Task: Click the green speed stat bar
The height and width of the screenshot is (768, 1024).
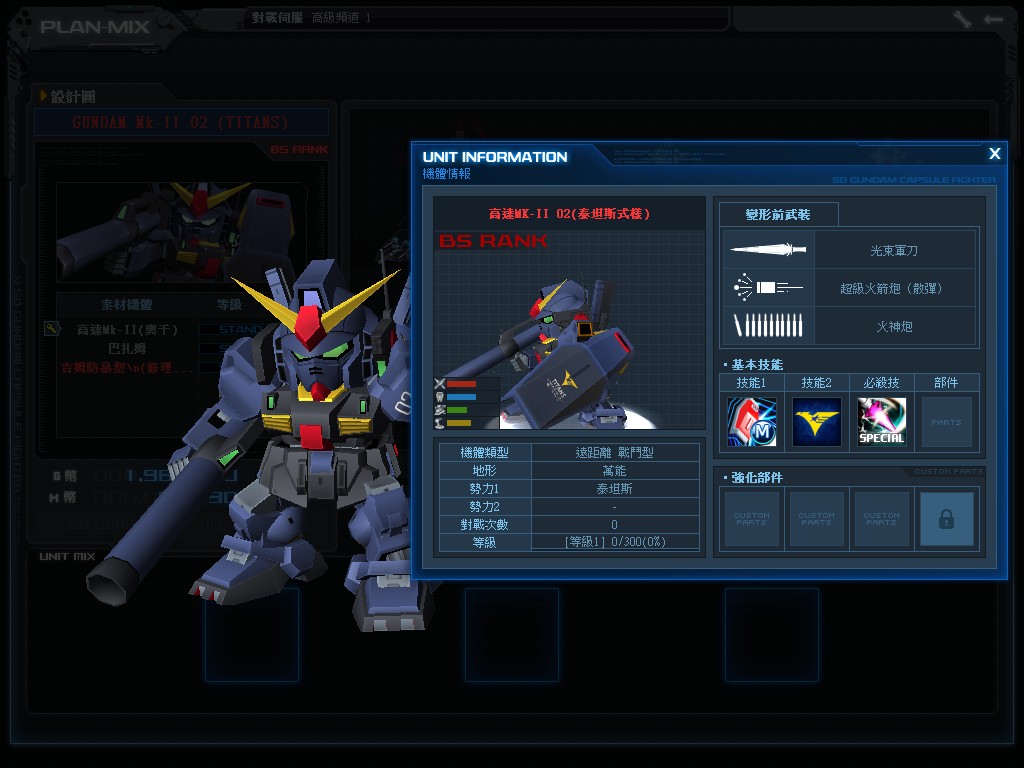Action: click(457, 410)
